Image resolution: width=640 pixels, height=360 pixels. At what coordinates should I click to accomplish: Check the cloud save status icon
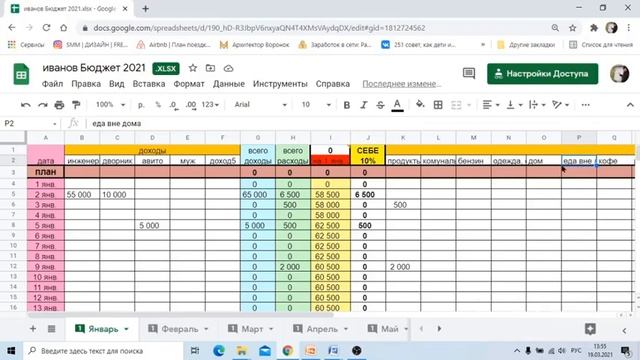[228, 68]
